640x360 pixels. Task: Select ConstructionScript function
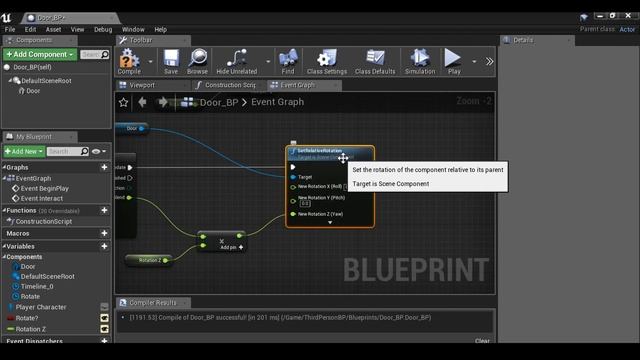pos(44,221)
